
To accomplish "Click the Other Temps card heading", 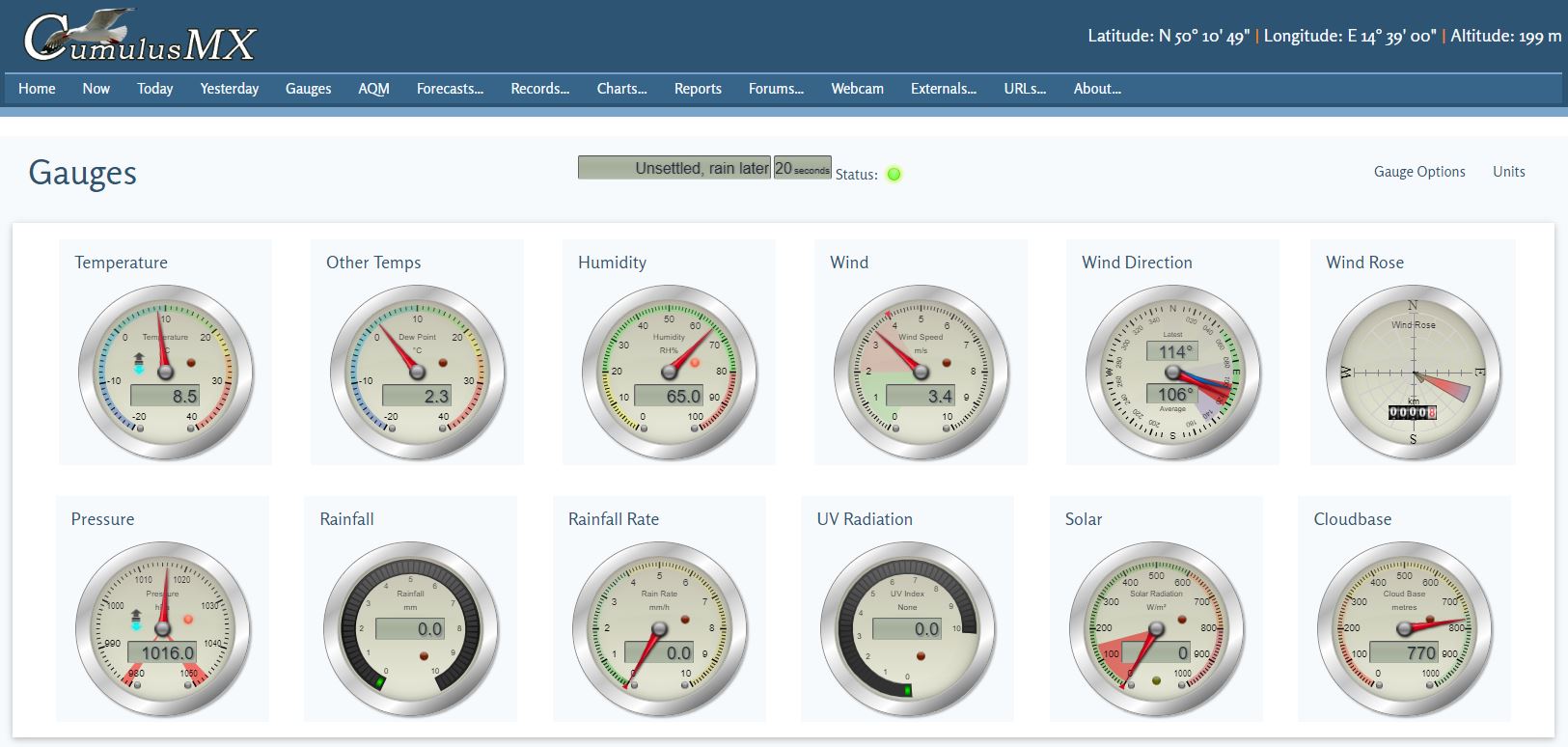I will [x=373, y=263].
